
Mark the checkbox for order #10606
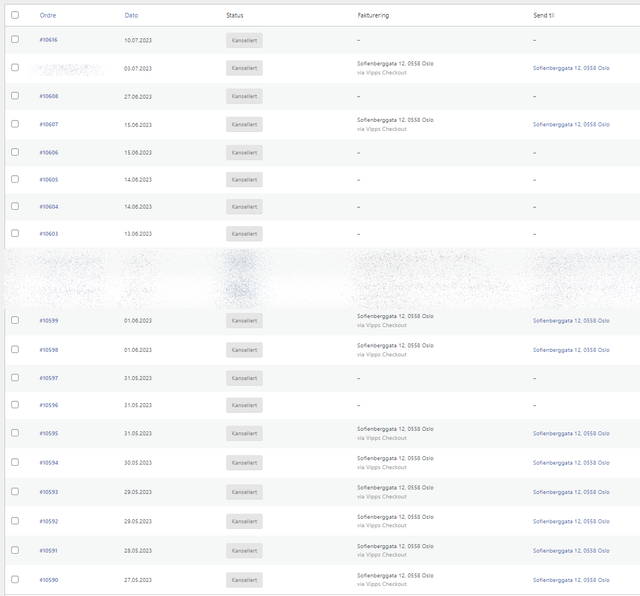(15, 152)
